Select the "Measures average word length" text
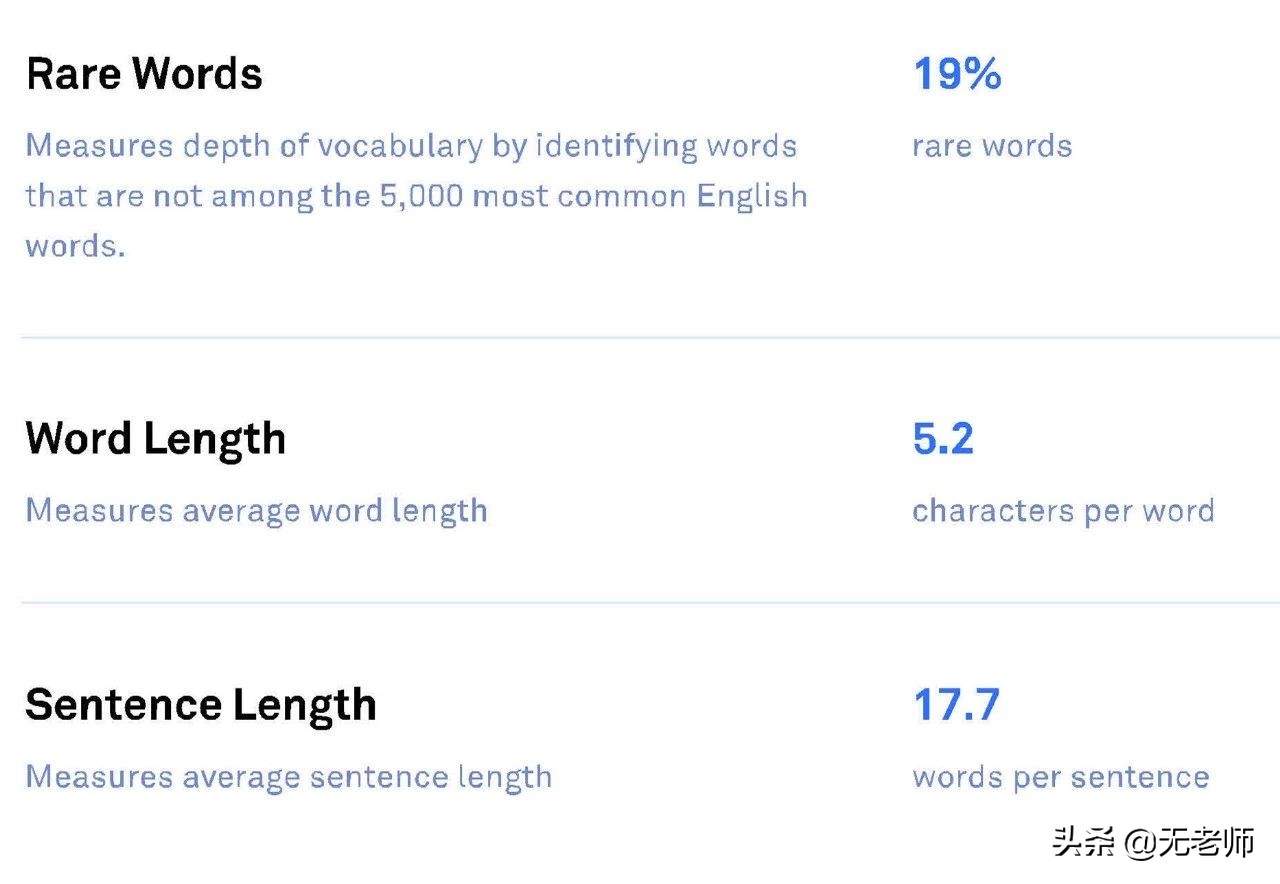 [256, 510]
